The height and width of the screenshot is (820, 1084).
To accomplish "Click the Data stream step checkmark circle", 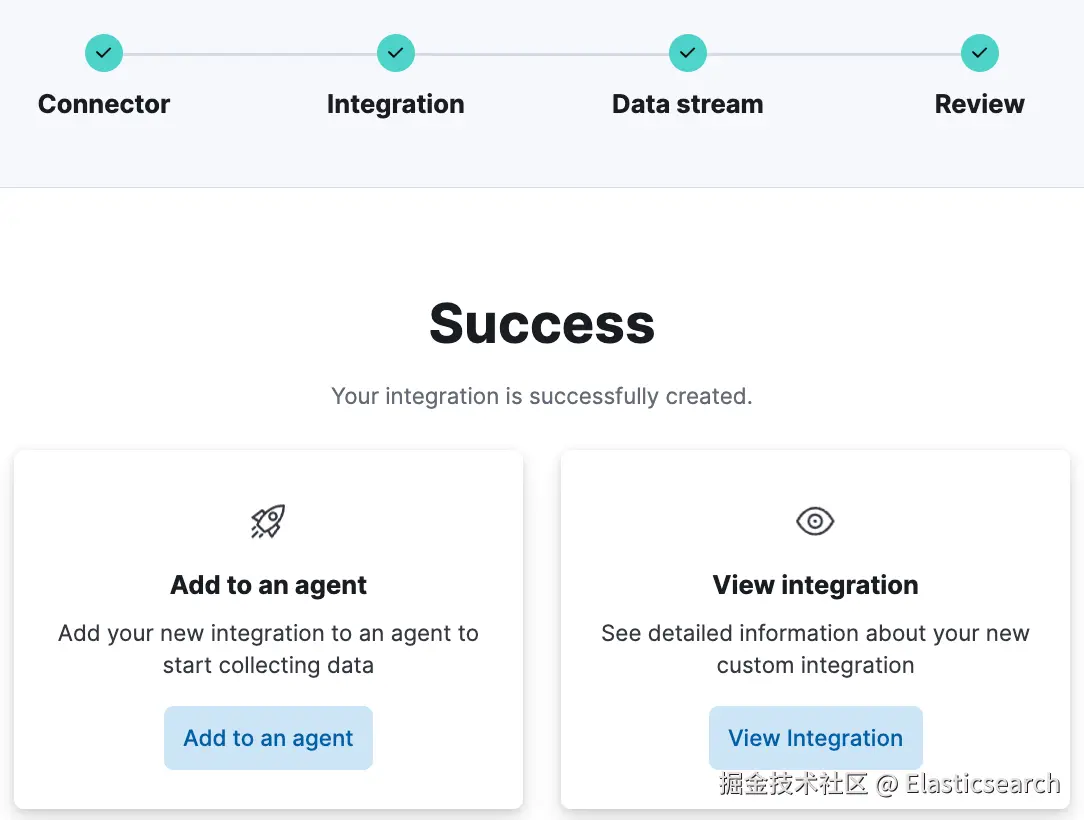I will pyautogui.click(x=688, y=53).
